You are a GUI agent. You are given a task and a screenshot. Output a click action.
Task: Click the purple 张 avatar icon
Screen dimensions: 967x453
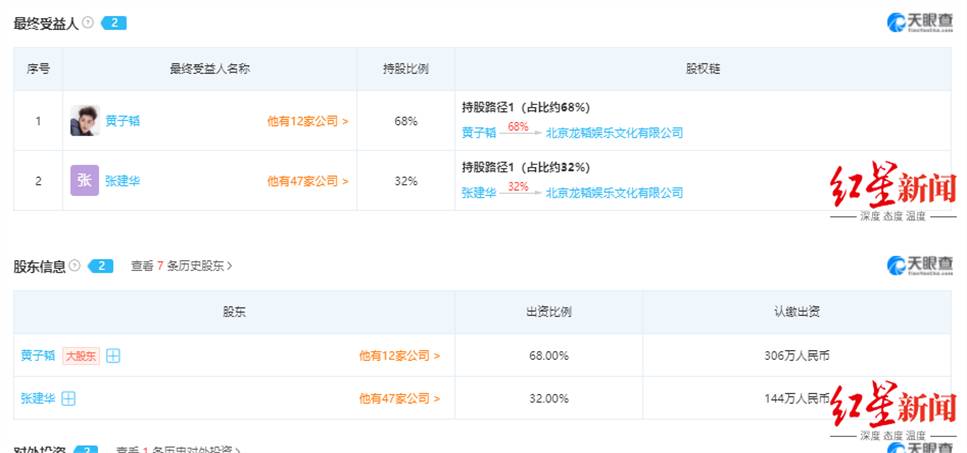pos(84,181)
